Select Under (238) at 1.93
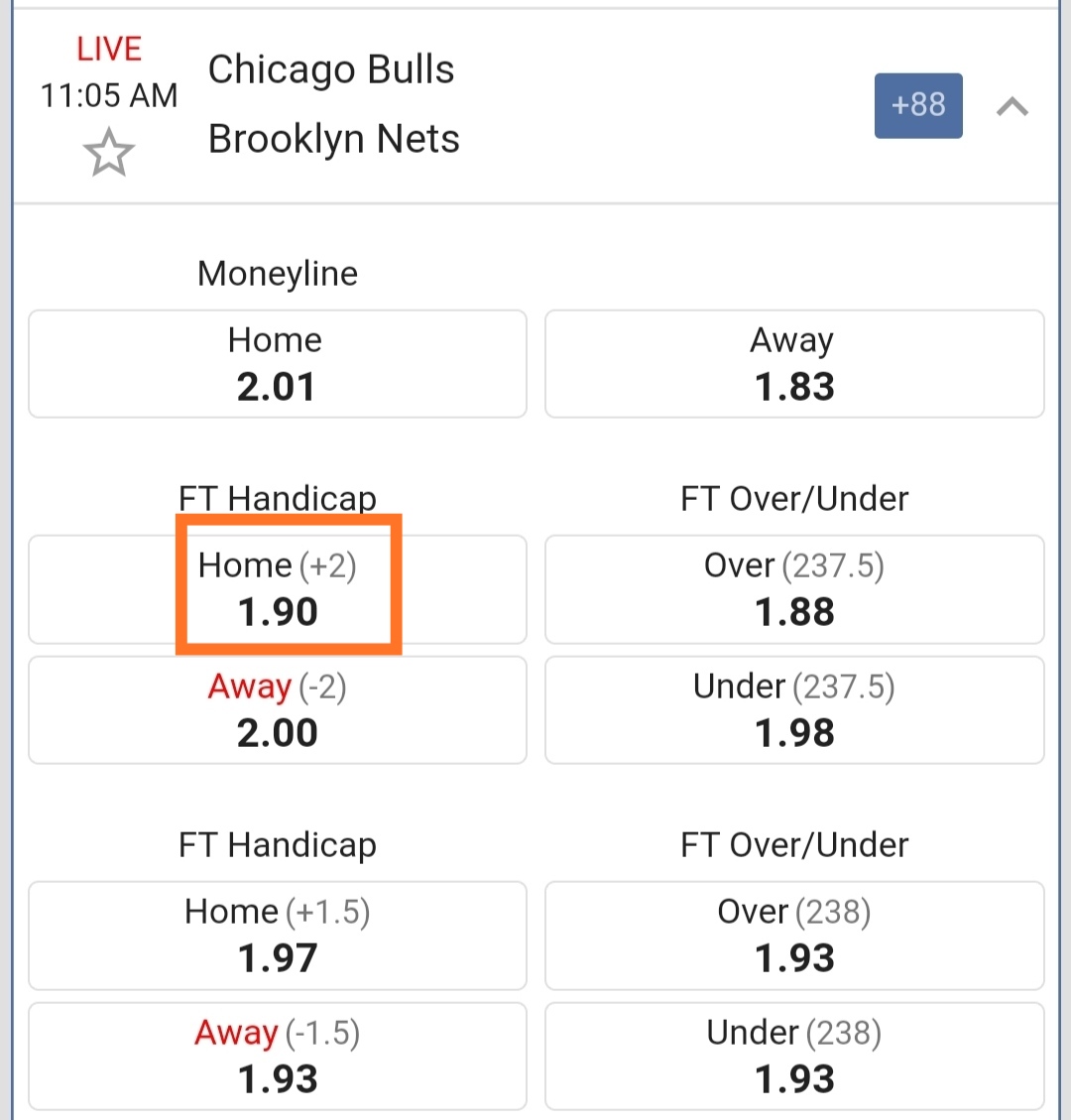The height and width of the screenshot is (1120, 1071). (x=794, y=1057)
